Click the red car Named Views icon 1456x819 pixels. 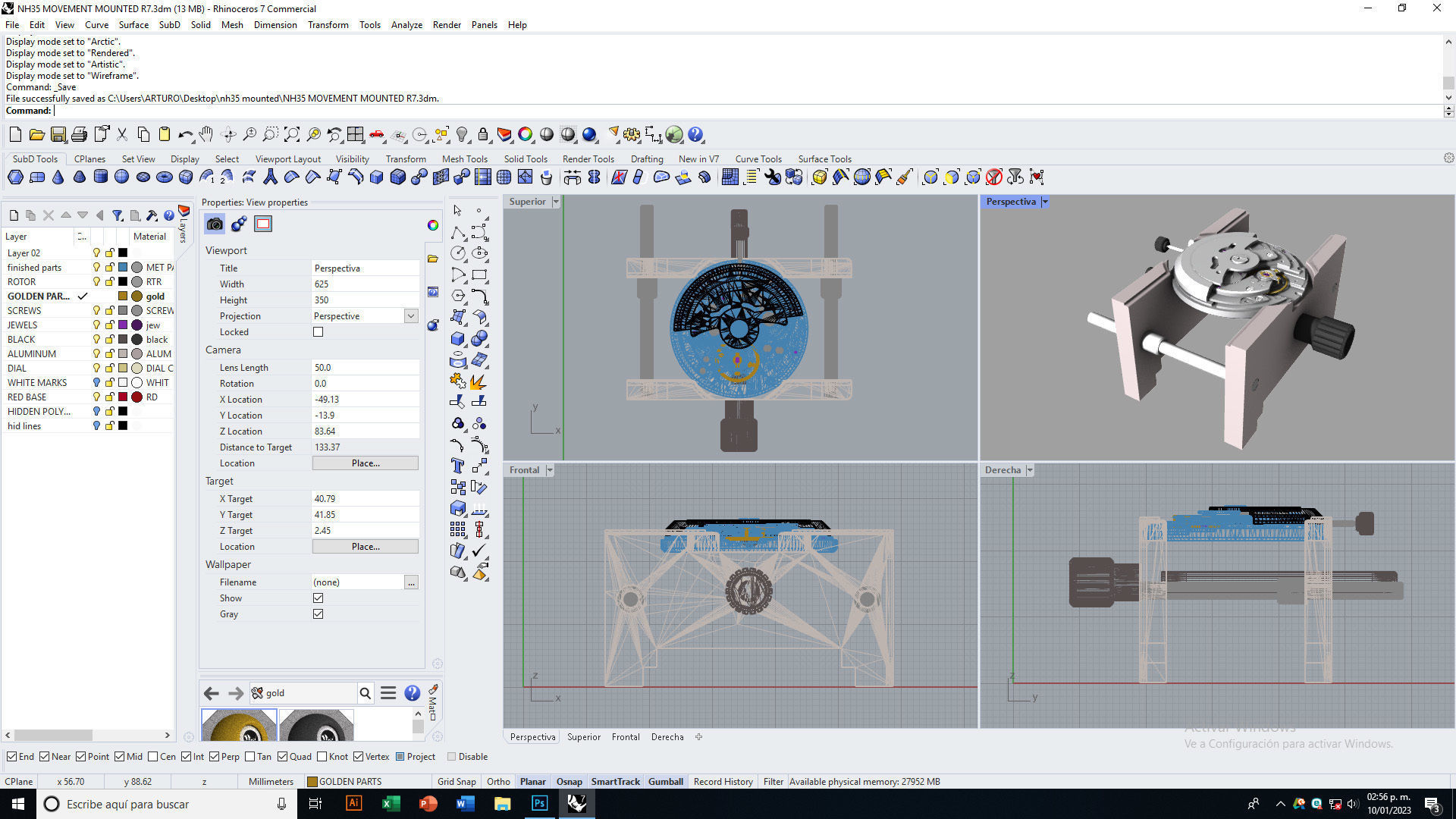point(377,135)
